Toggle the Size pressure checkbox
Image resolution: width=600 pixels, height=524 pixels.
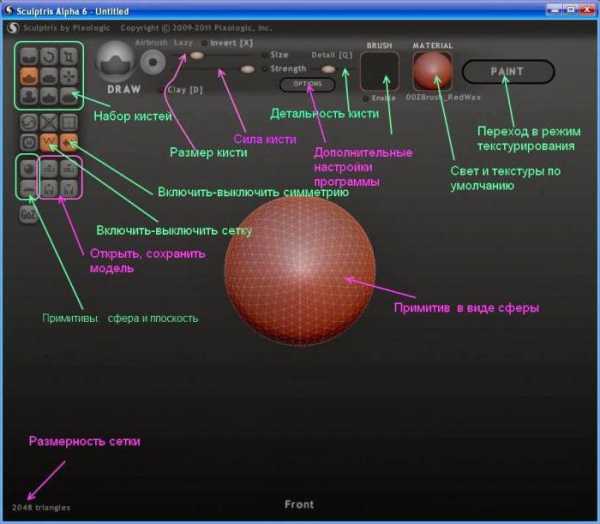pyautogui.click(x=264, y=55)
